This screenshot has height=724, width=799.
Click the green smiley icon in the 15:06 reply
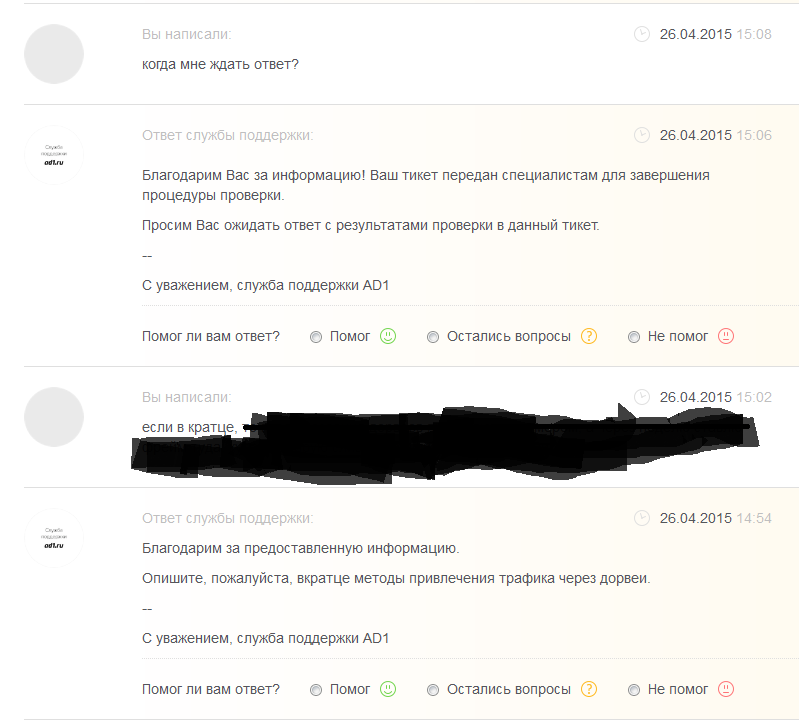[388, 336]
